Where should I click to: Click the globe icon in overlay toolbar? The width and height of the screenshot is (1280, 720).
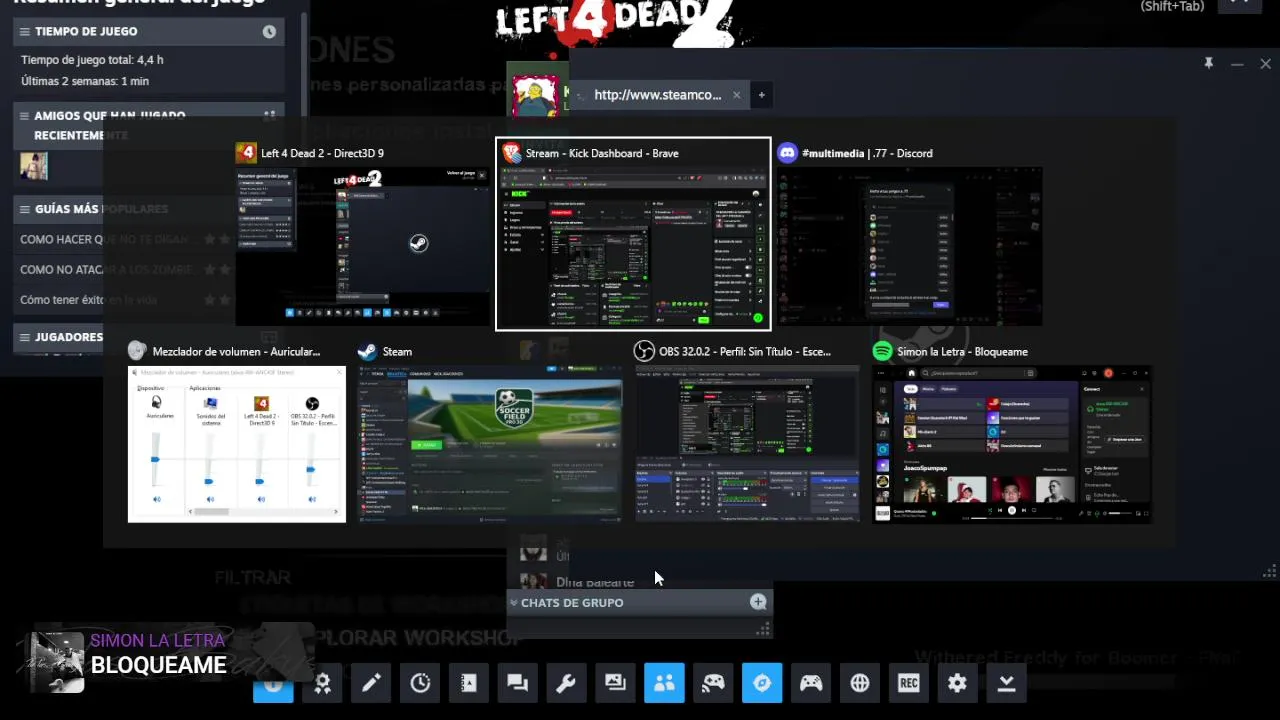pyautogui.click(x=860, y=683)
